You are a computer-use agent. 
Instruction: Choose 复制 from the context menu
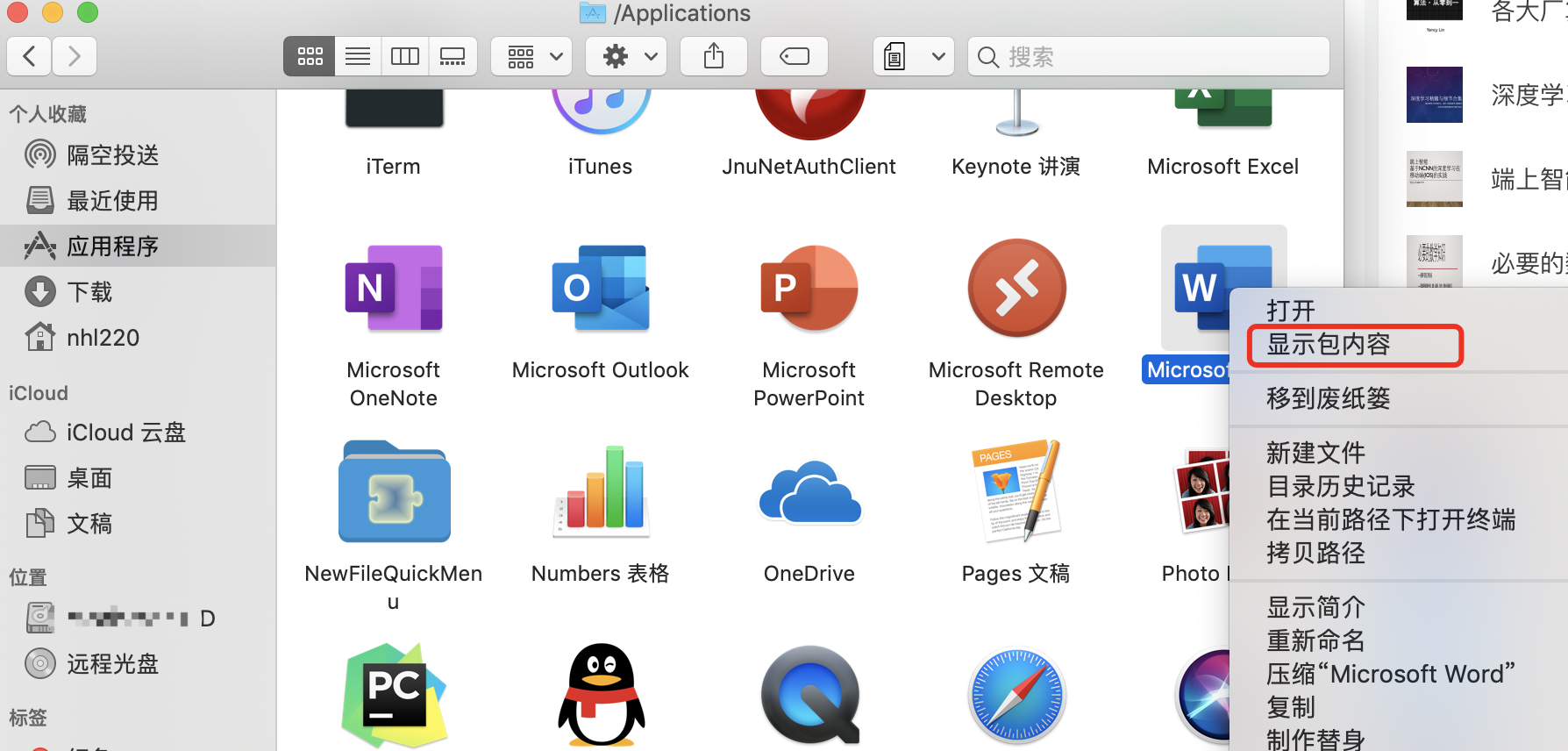click(1399, 707)
